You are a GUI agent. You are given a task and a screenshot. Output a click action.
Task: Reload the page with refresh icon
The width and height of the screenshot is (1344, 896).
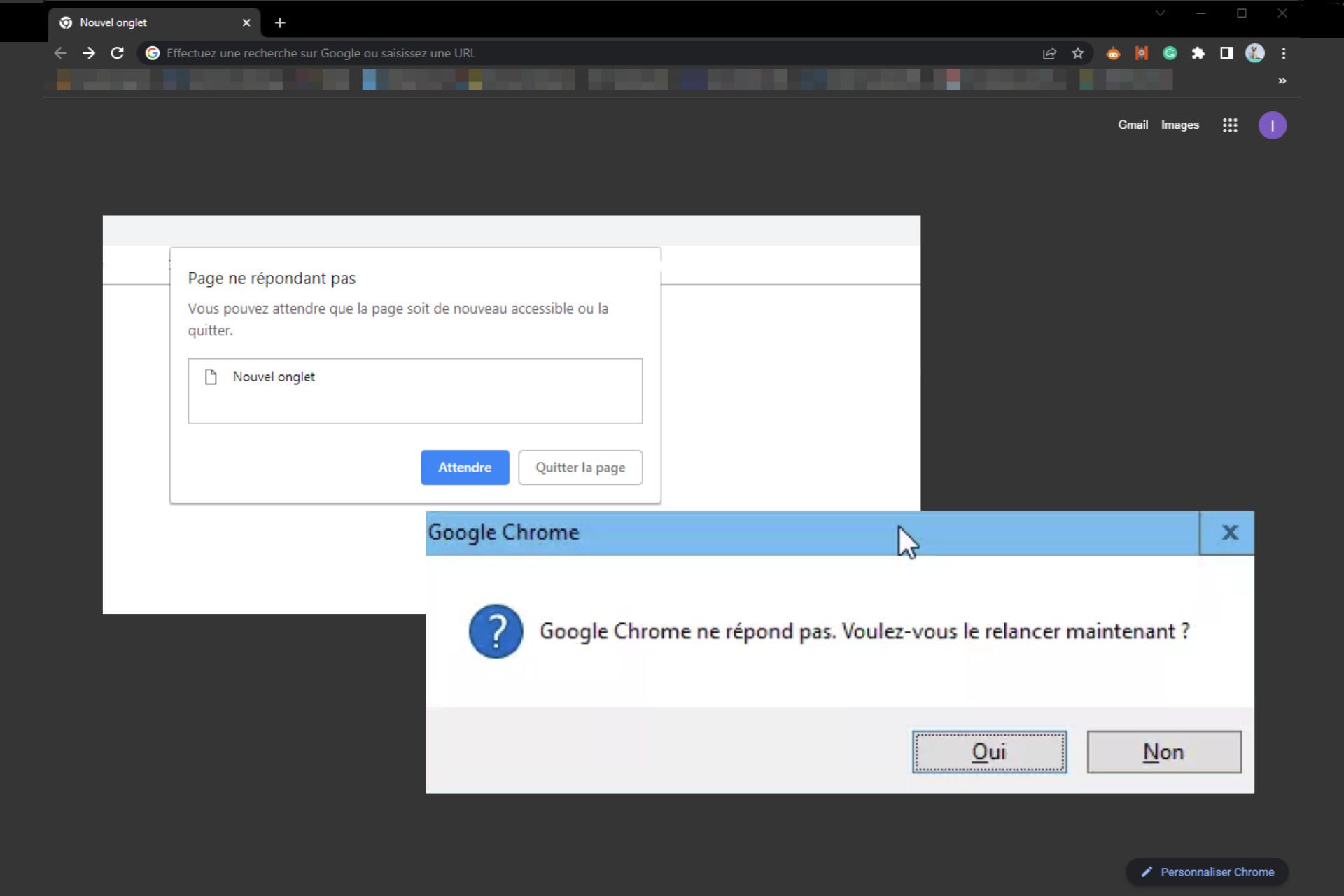tap(118, 53)
